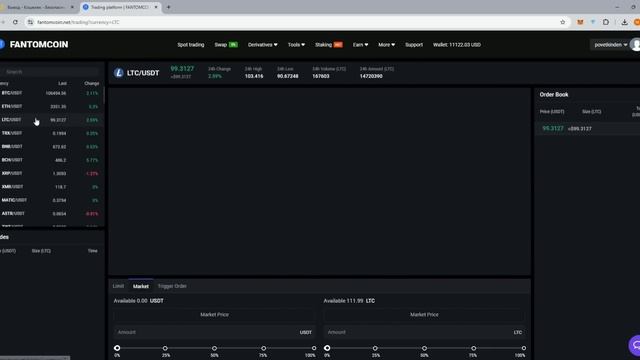Viewport: 640px width, 360px height.
Task: Open a new browser tab
Action: (168, 7)
